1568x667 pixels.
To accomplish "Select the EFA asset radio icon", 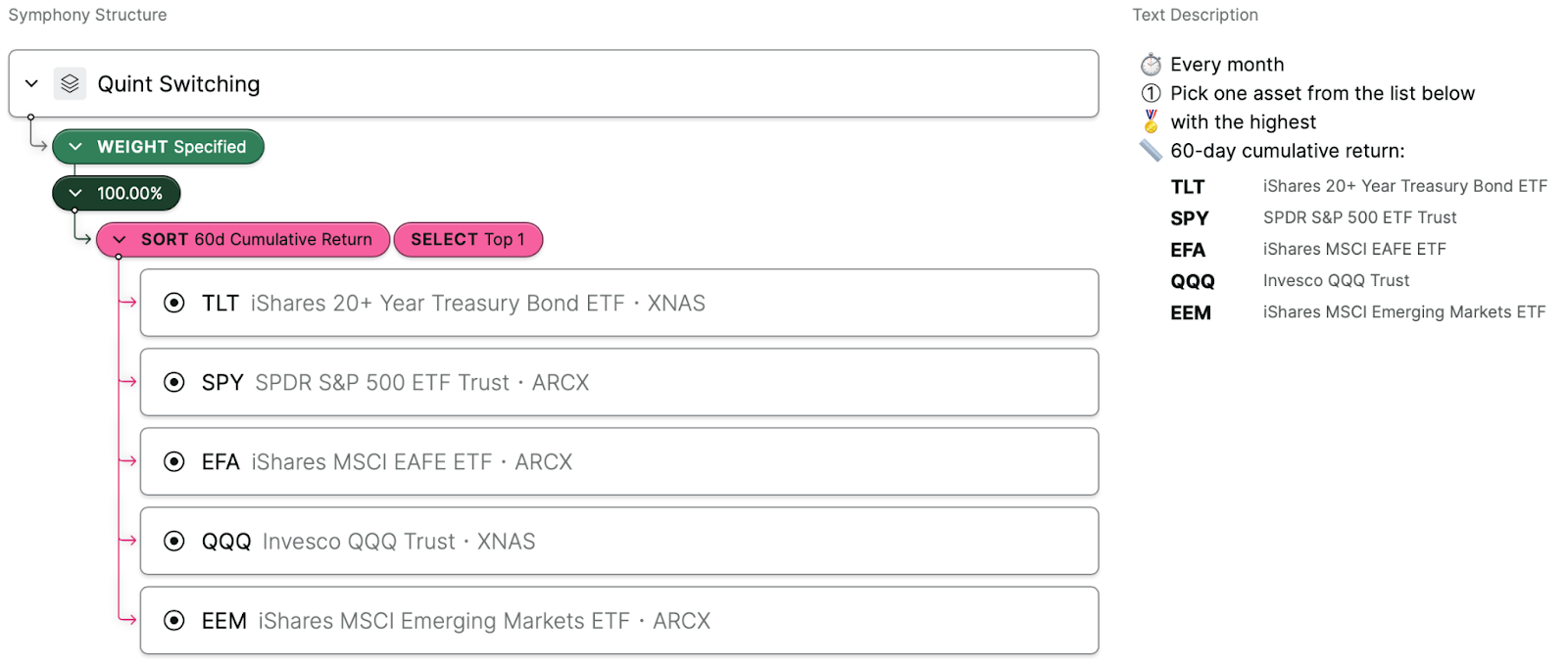I will pyautogui.click(x=174, y=461).
